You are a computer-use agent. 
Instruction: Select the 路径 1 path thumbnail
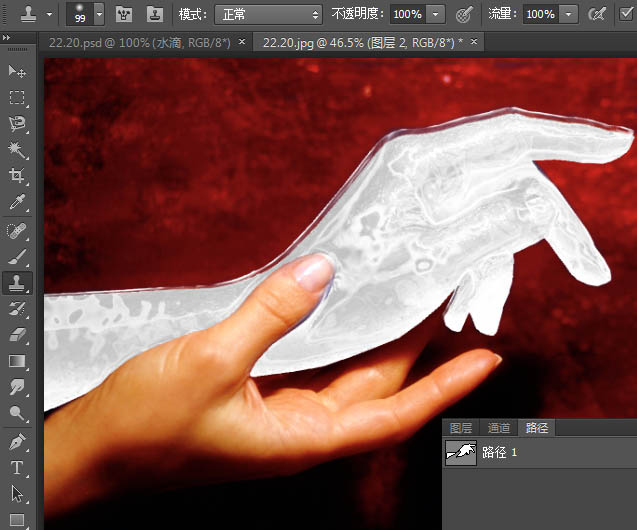click(x=461, y=453)
